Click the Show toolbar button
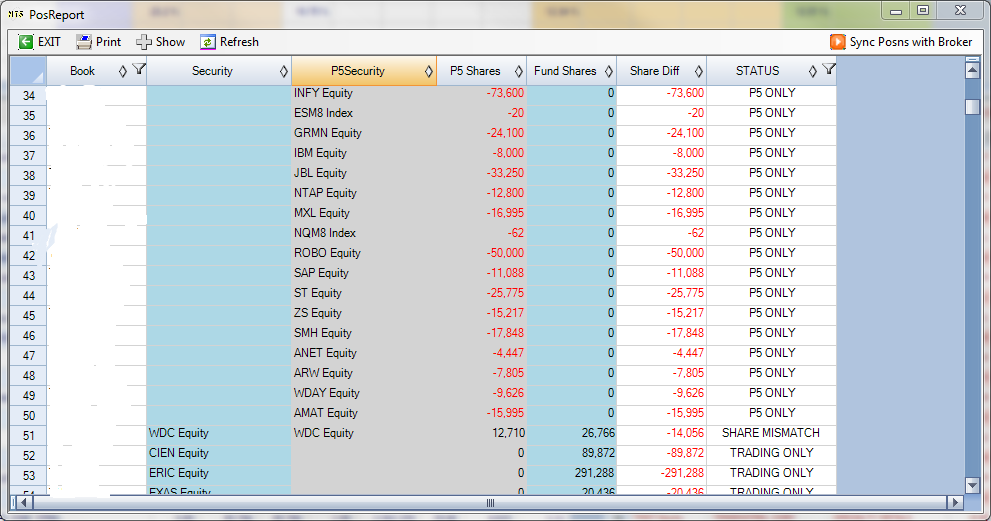 [x=161, y=42]
